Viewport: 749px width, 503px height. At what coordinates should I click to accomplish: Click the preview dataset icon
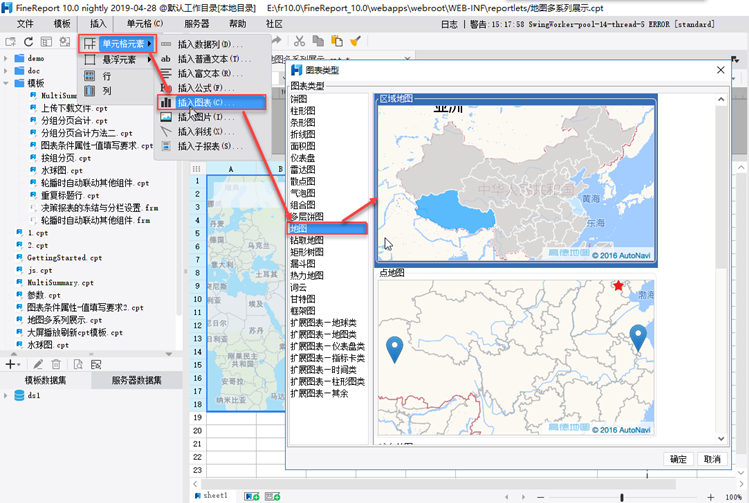click(x=78, y=364)
